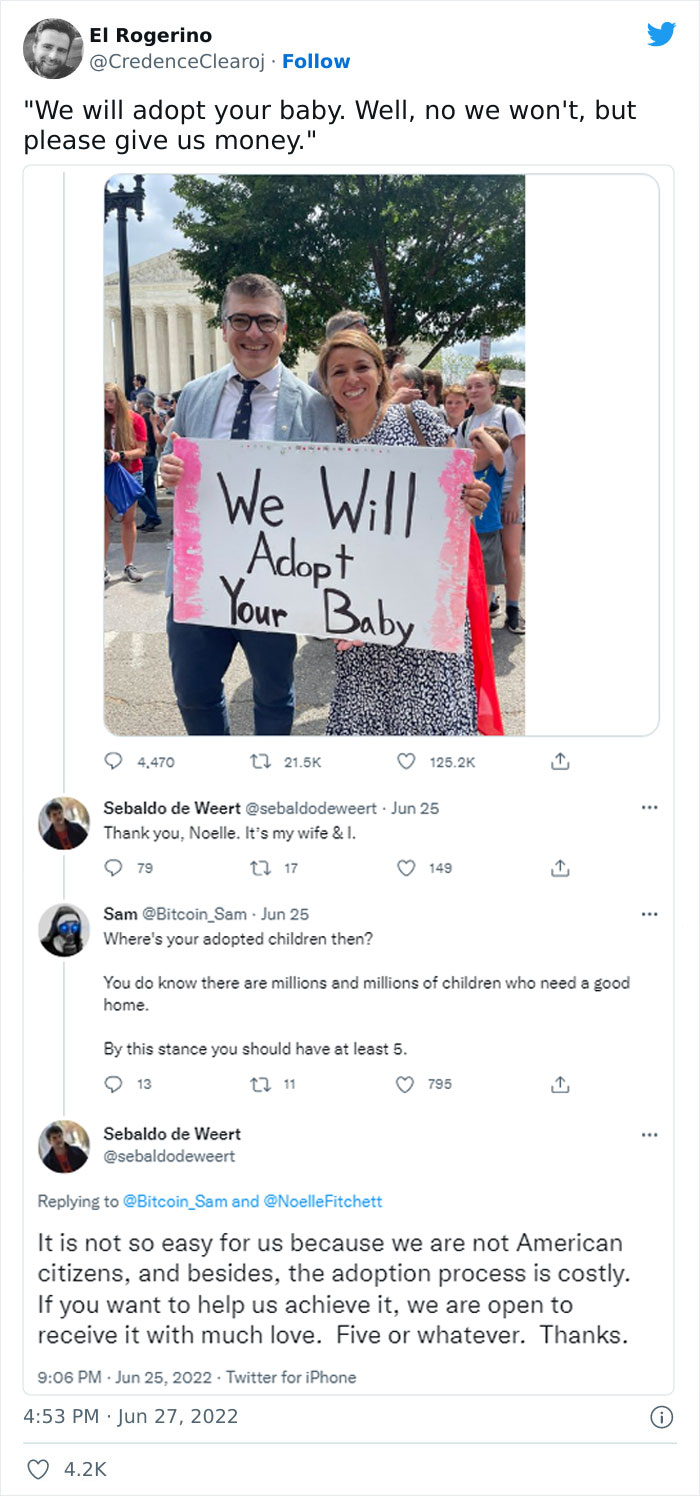Viewport: 700px width, 1496px height.
Task: Like the photo tweet with 125.2K likes
Action: pos(406,762)
